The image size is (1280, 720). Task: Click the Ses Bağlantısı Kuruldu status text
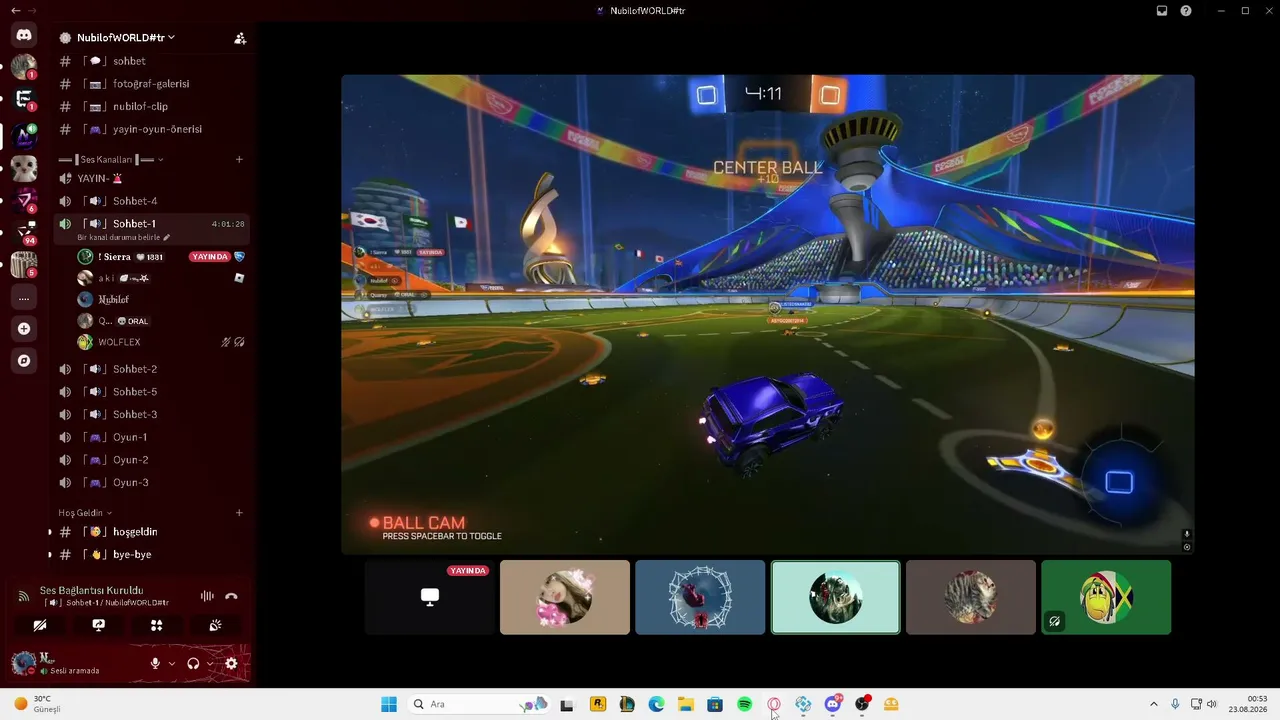92,591
